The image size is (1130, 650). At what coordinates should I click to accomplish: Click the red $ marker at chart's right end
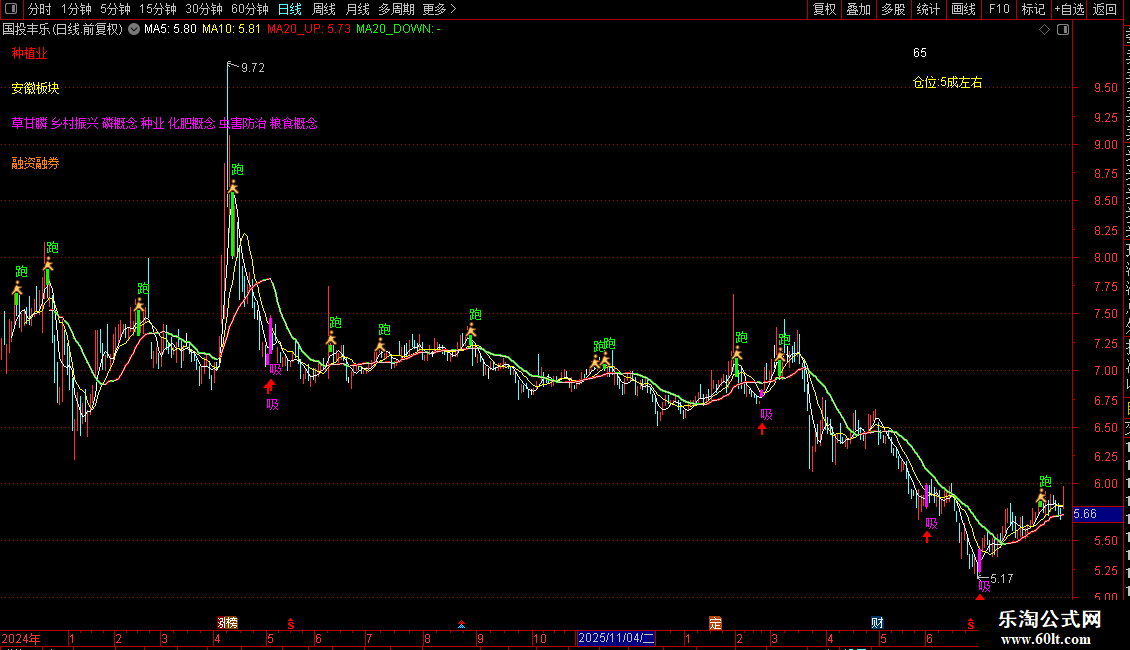971,624
